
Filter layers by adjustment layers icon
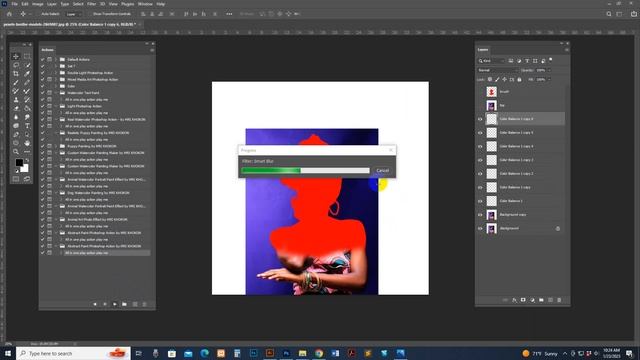(x=519, y=61)
